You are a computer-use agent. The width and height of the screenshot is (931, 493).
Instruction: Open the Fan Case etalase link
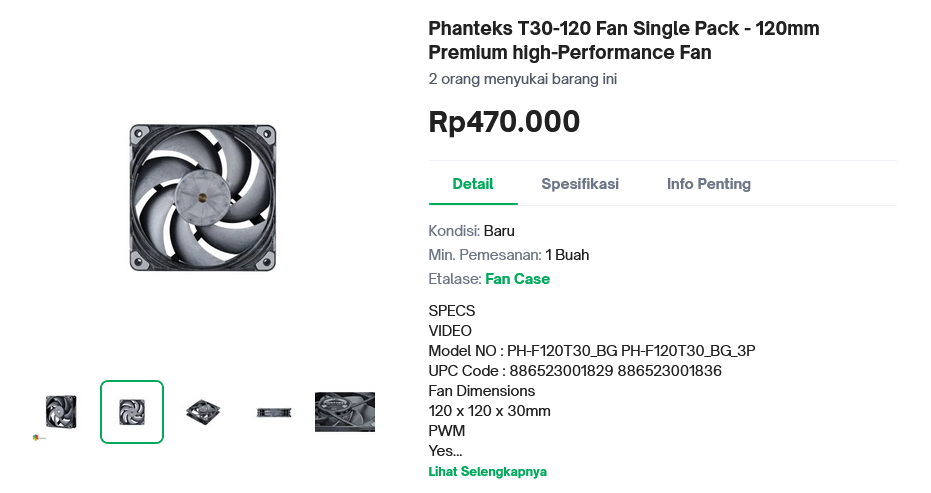517,279
